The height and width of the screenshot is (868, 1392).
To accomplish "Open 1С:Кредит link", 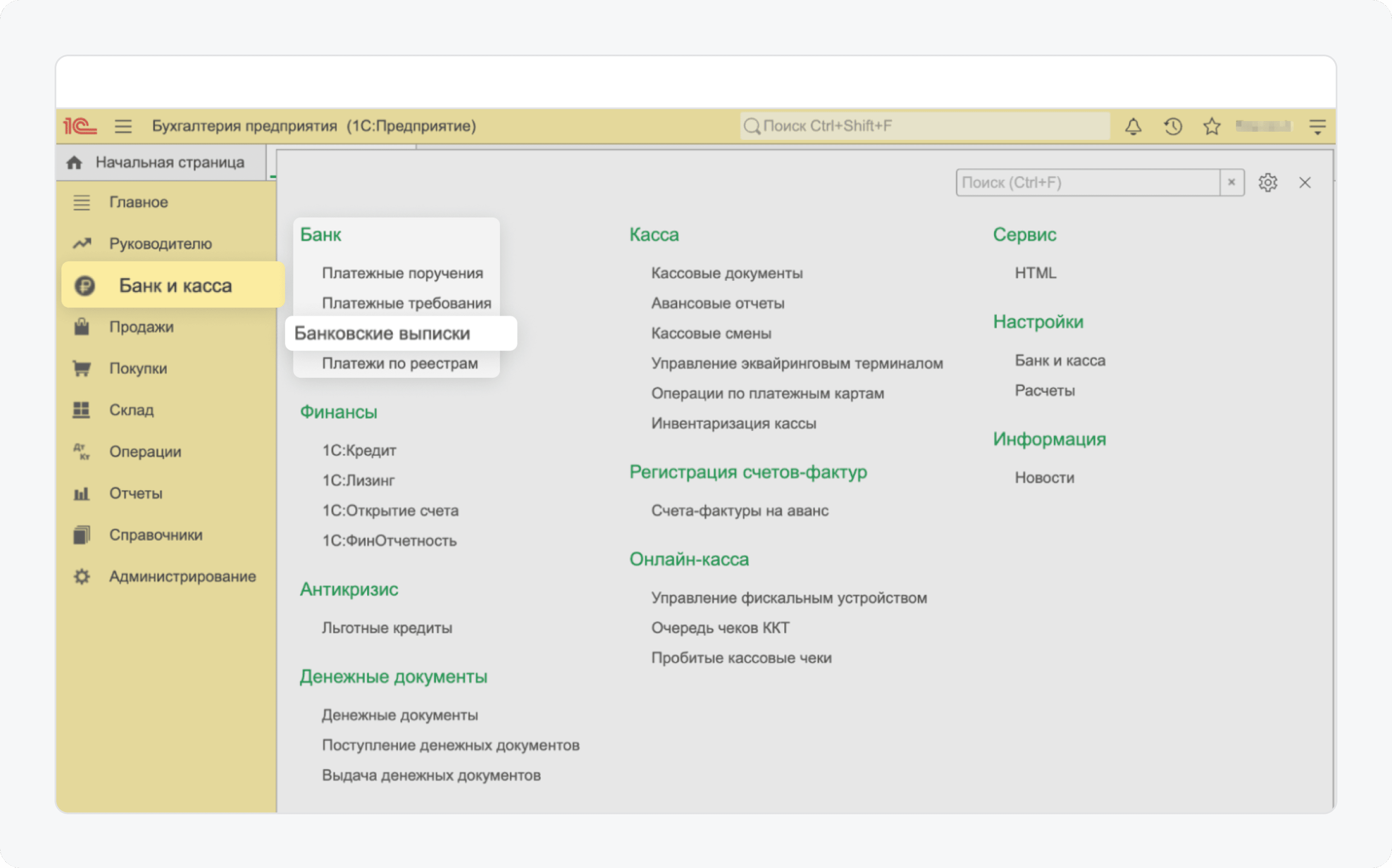I will (x=359, y=451).
